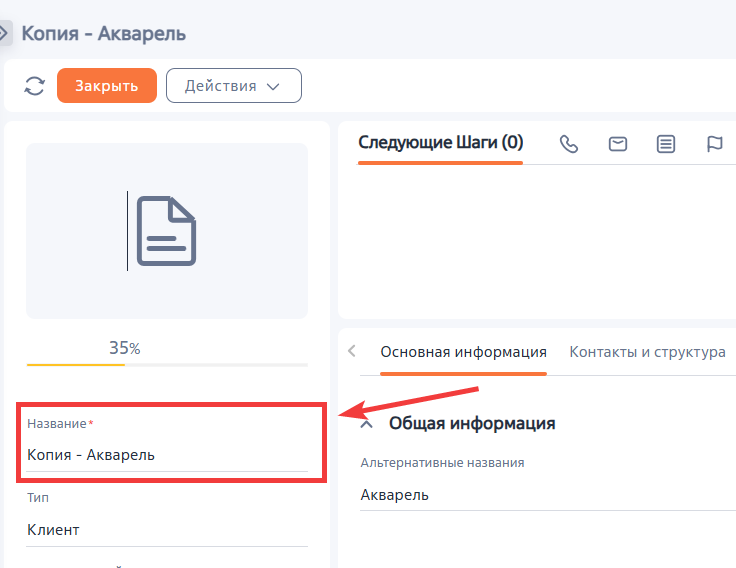This screenshot has width=736, height=568.
Task: Collapse the Общая информация section
Action: 367,424
